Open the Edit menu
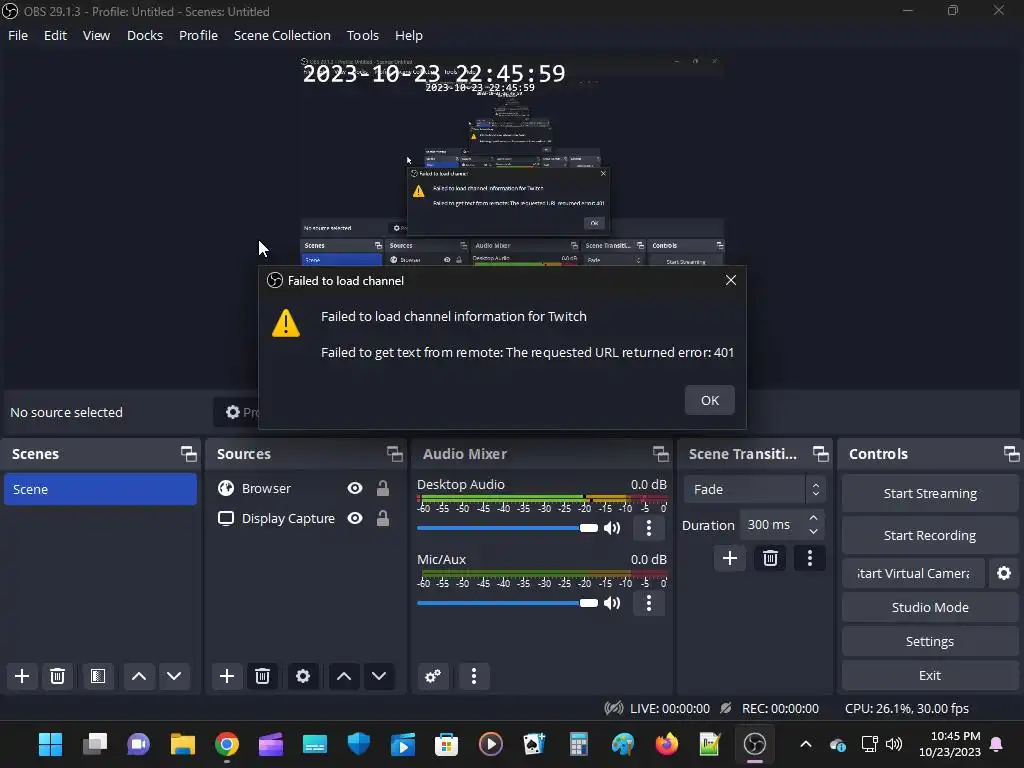The height and width of the screenshot is (768, 1024). click(56, 35)
